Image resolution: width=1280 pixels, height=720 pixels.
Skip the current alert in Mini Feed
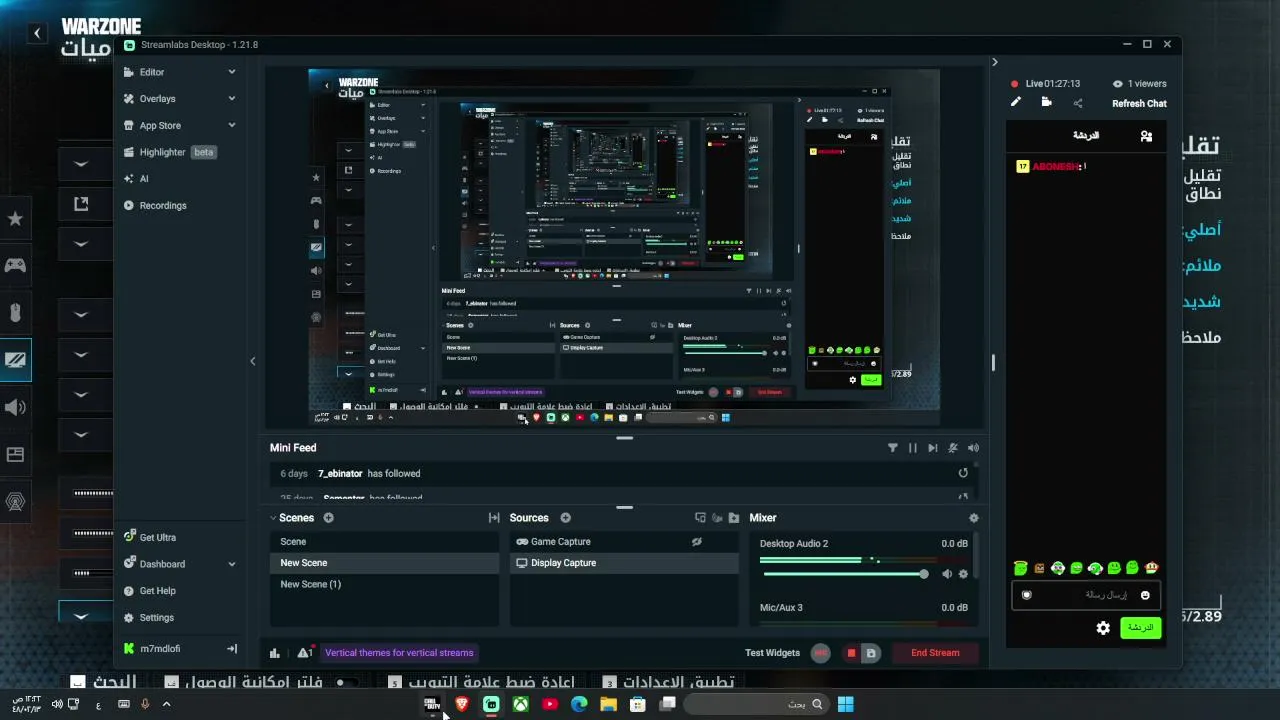pyautogui.click(x=933, y=448)
